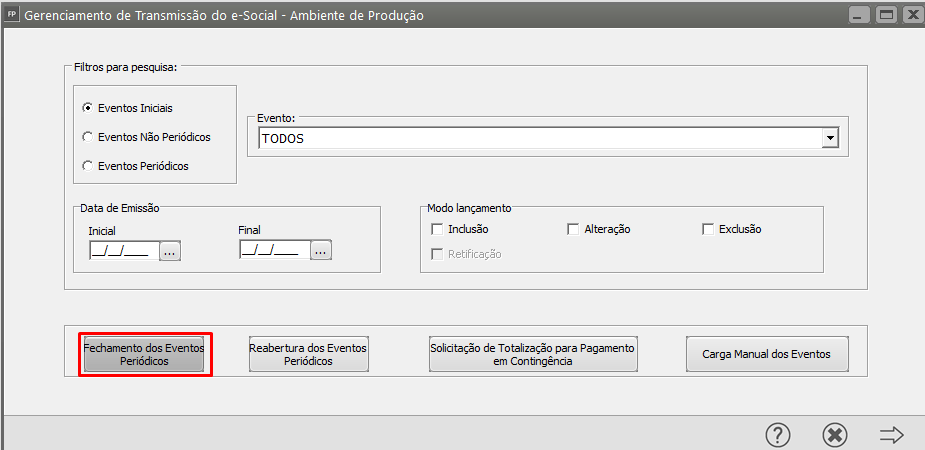Image resolution: width=925 pixels, height=450 pixels.
Task: Click the FP application icon in title bar
Action: pyautogui.click(x=12, y=15)
